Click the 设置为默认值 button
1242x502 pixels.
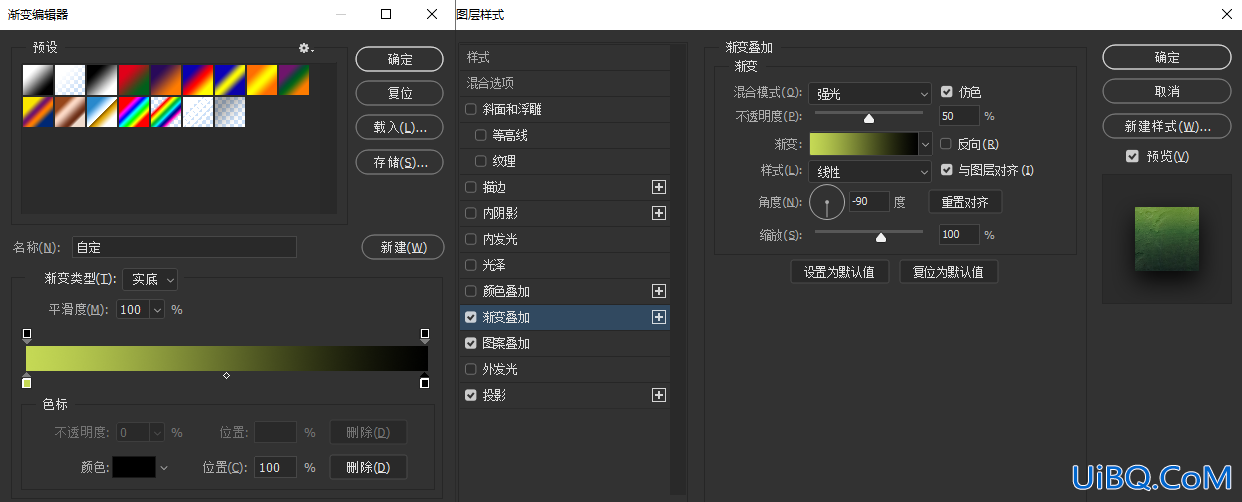(839, 271)
